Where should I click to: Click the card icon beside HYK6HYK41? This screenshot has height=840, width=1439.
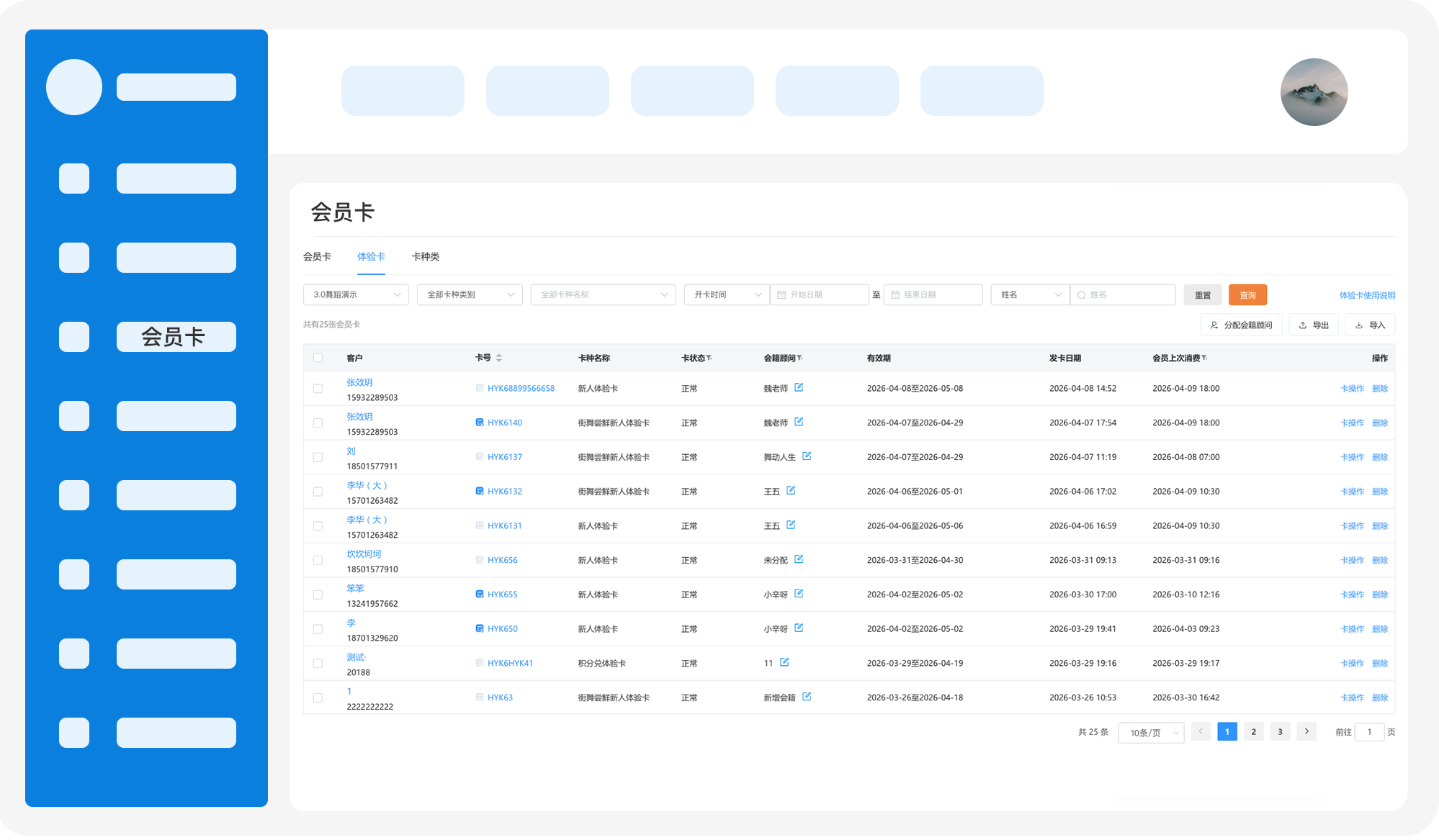480,664
